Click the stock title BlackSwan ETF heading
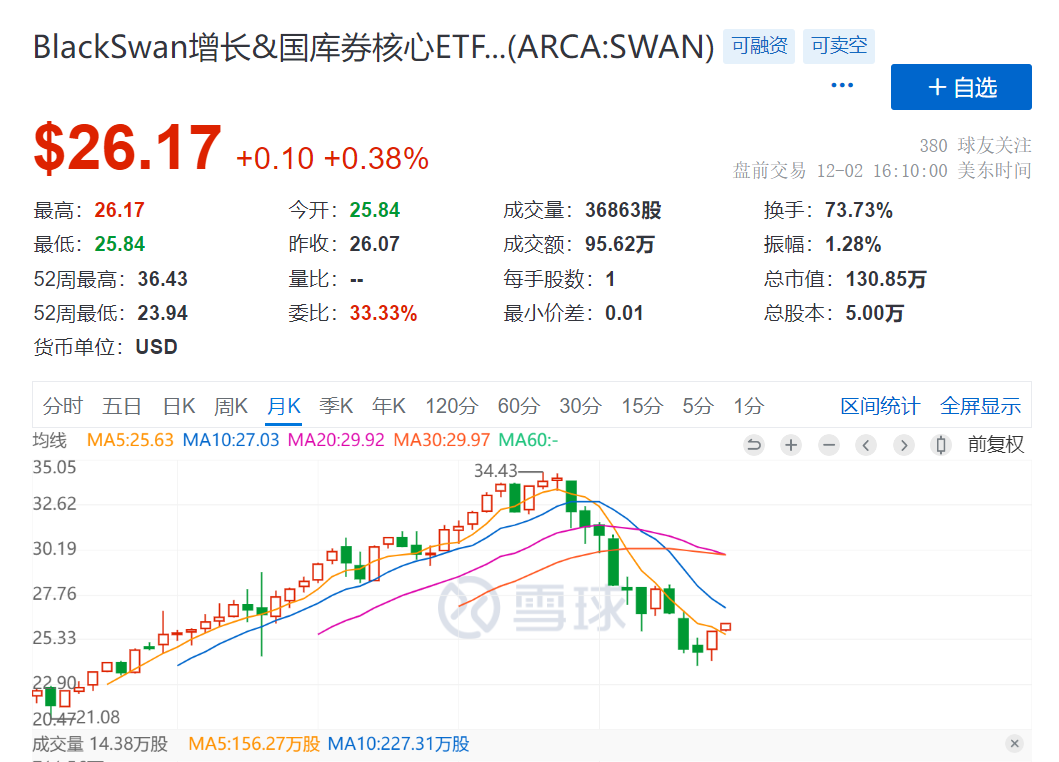 (x=373, y=47)
